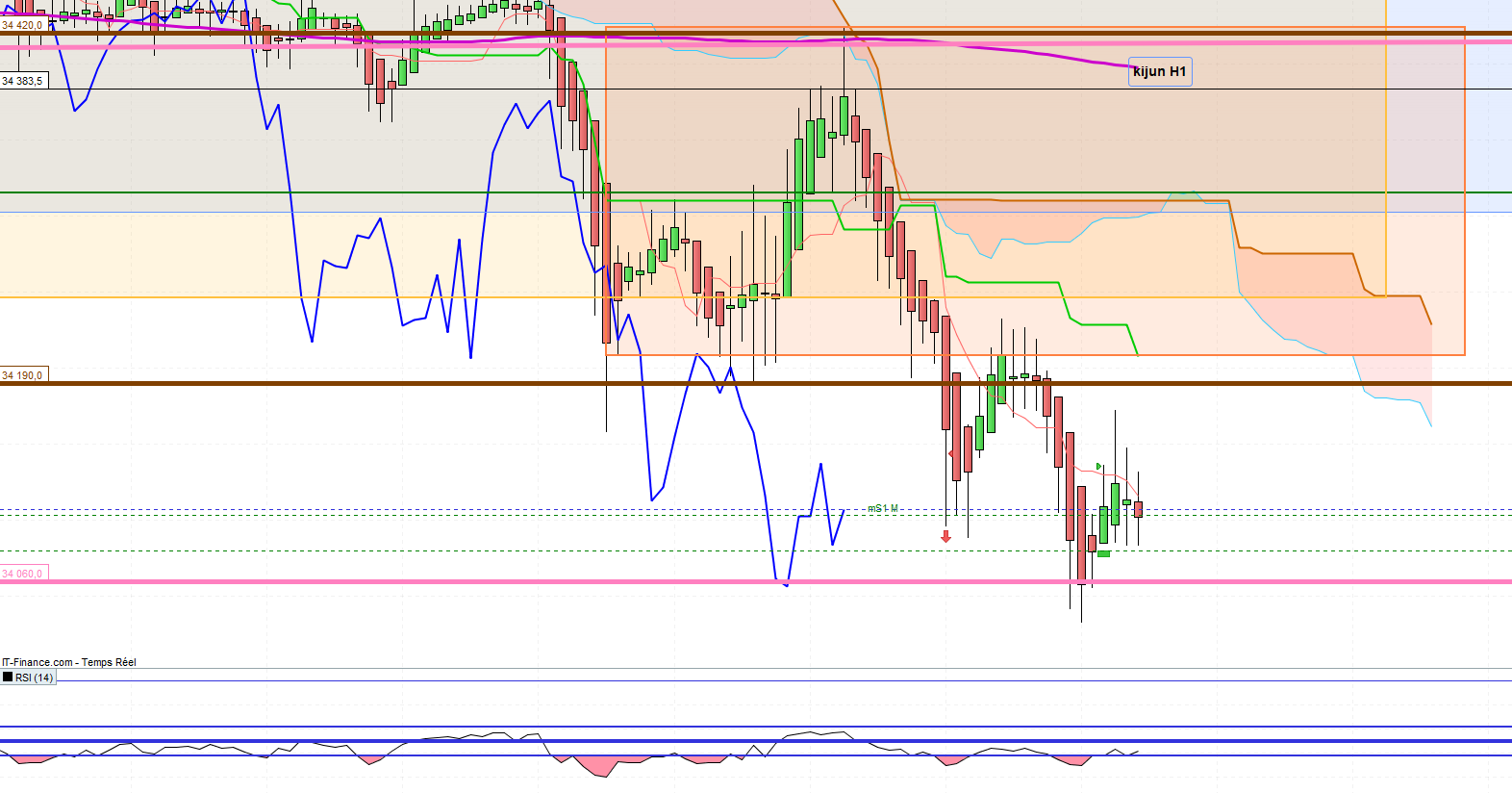Open the RSI (14) indicator label
Viewport: 1512px width, 793px height.
click(x=29, y=678)
